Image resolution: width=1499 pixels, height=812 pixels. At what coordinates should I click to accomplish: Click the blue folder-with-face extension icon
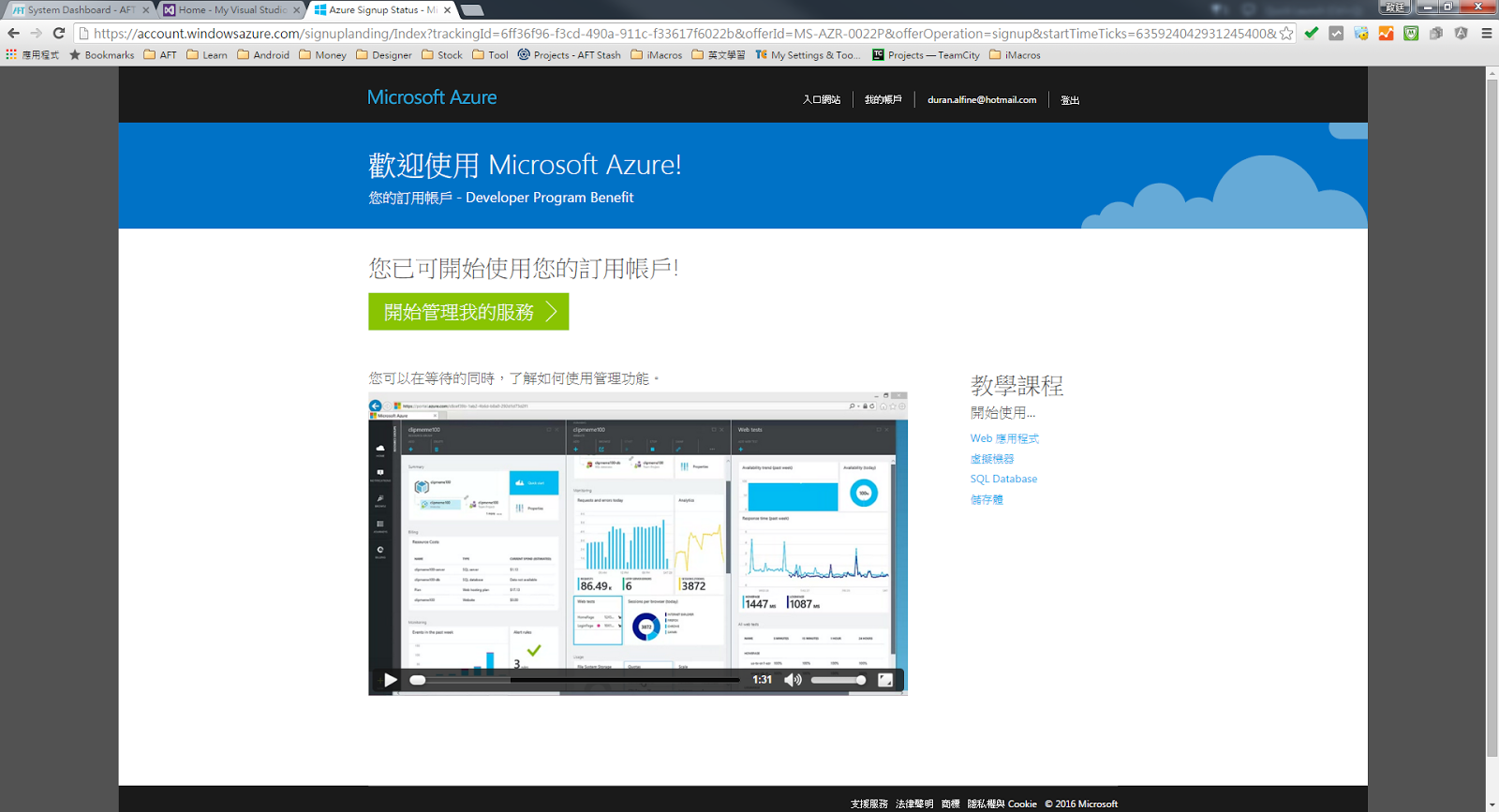(x=1361, y=33)
